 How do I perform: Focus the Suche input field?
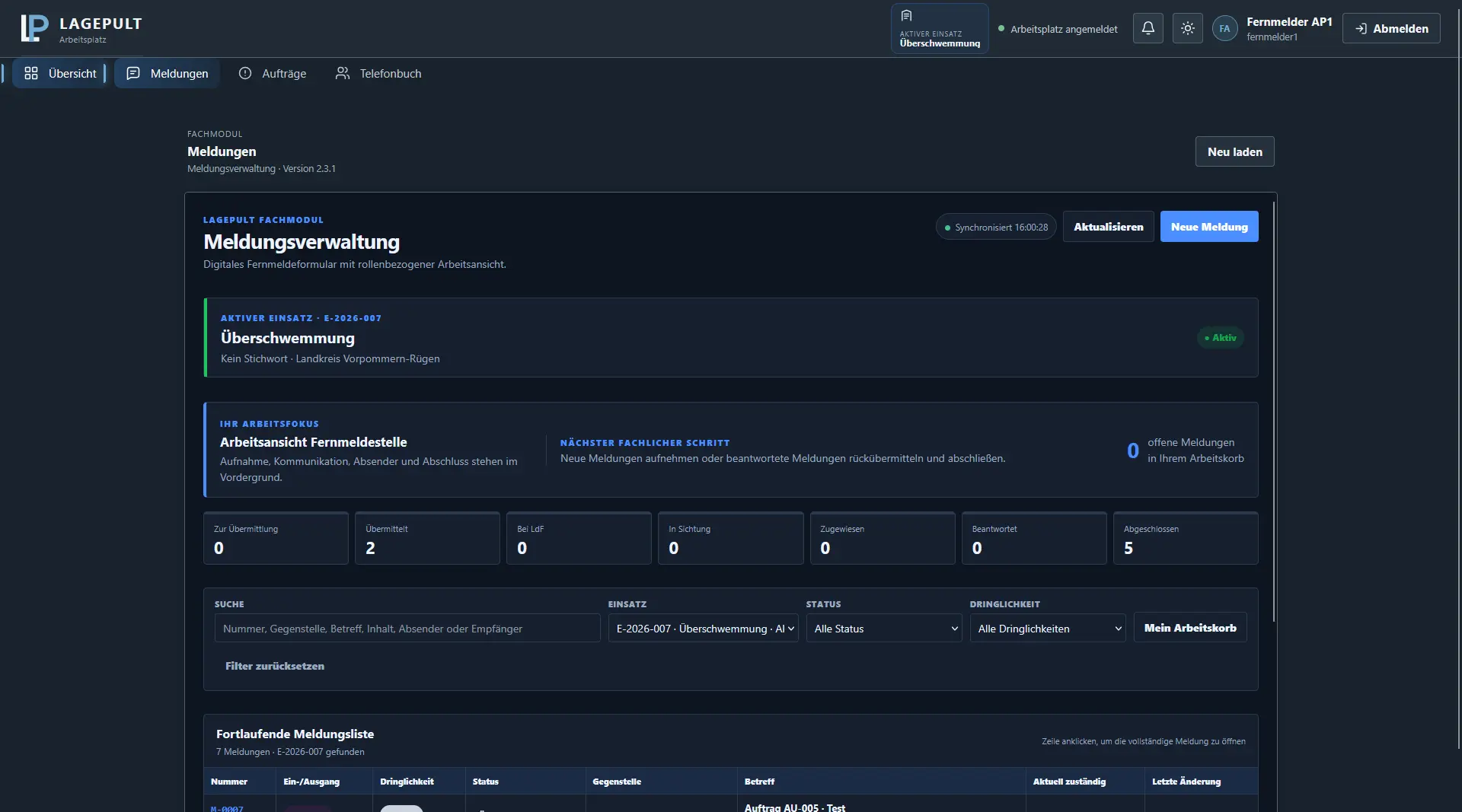(x=407, y=628)
